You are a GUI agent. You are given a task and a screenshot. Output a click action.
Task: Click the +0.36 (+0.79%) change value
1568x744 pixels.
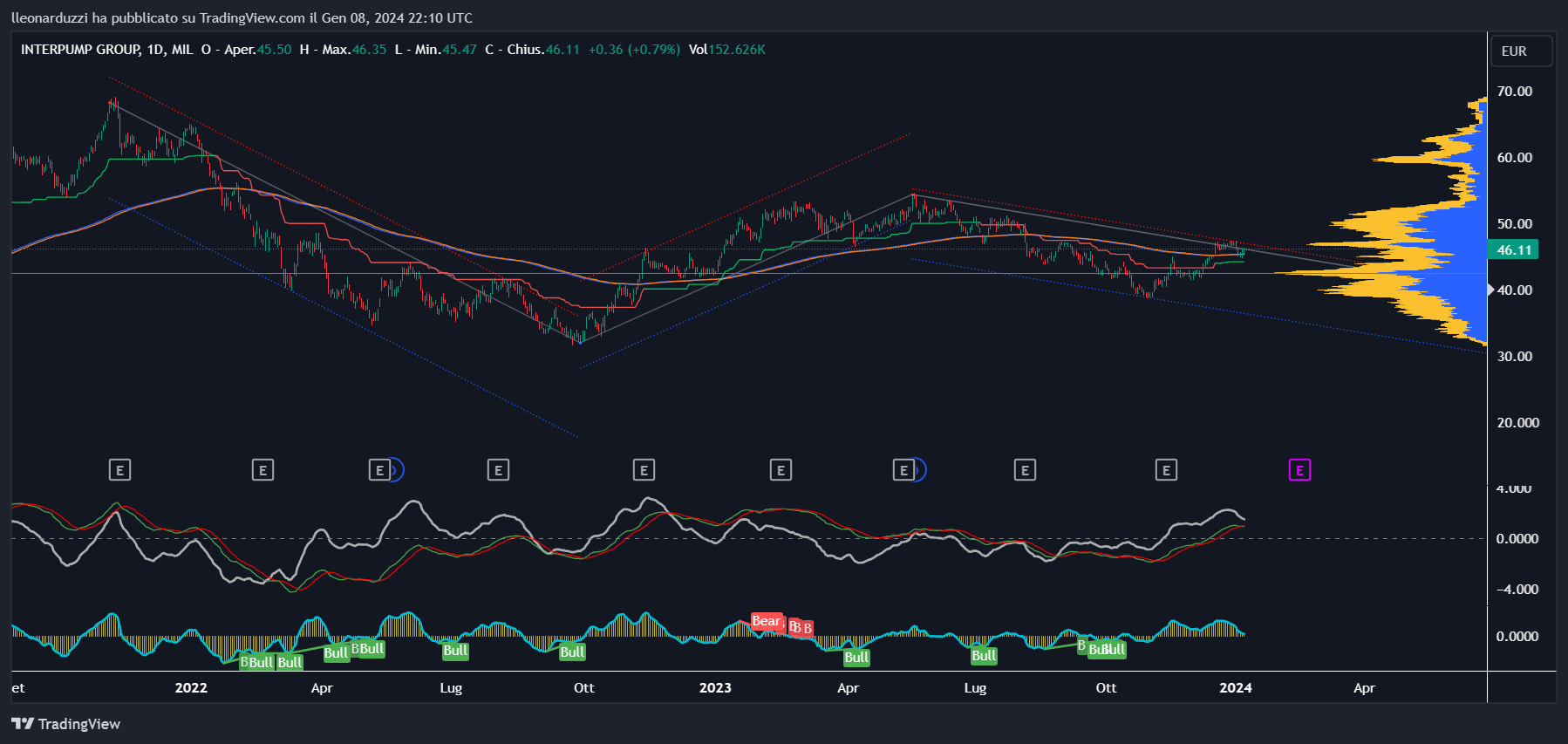point(634,50)
